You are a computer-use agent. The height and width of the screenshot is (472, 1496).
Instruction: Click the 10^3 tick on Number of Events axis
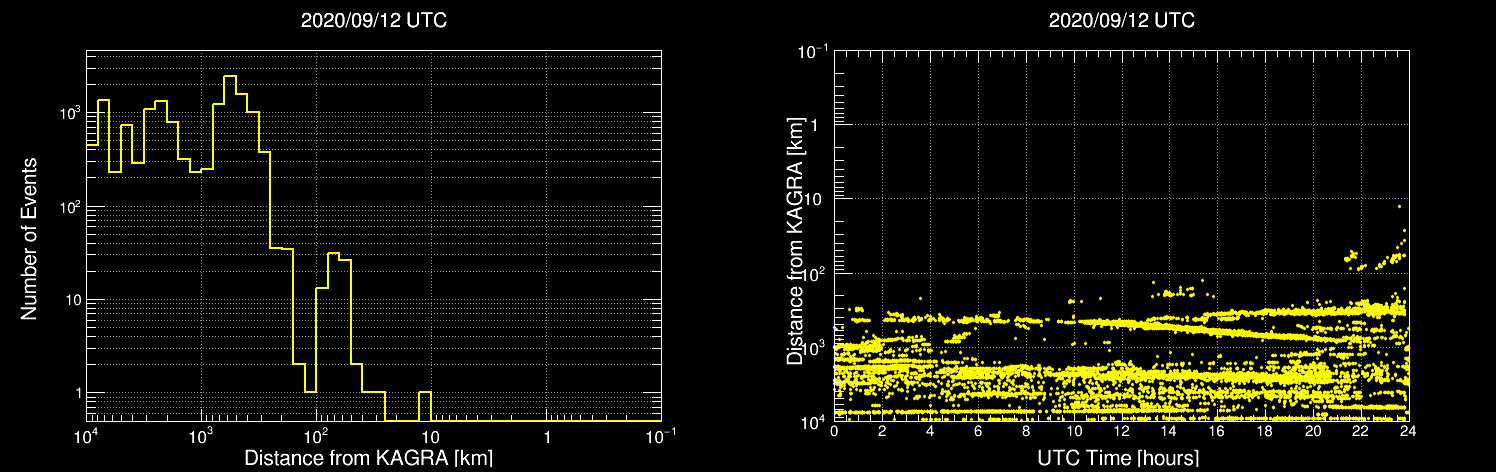coord(69,114)
